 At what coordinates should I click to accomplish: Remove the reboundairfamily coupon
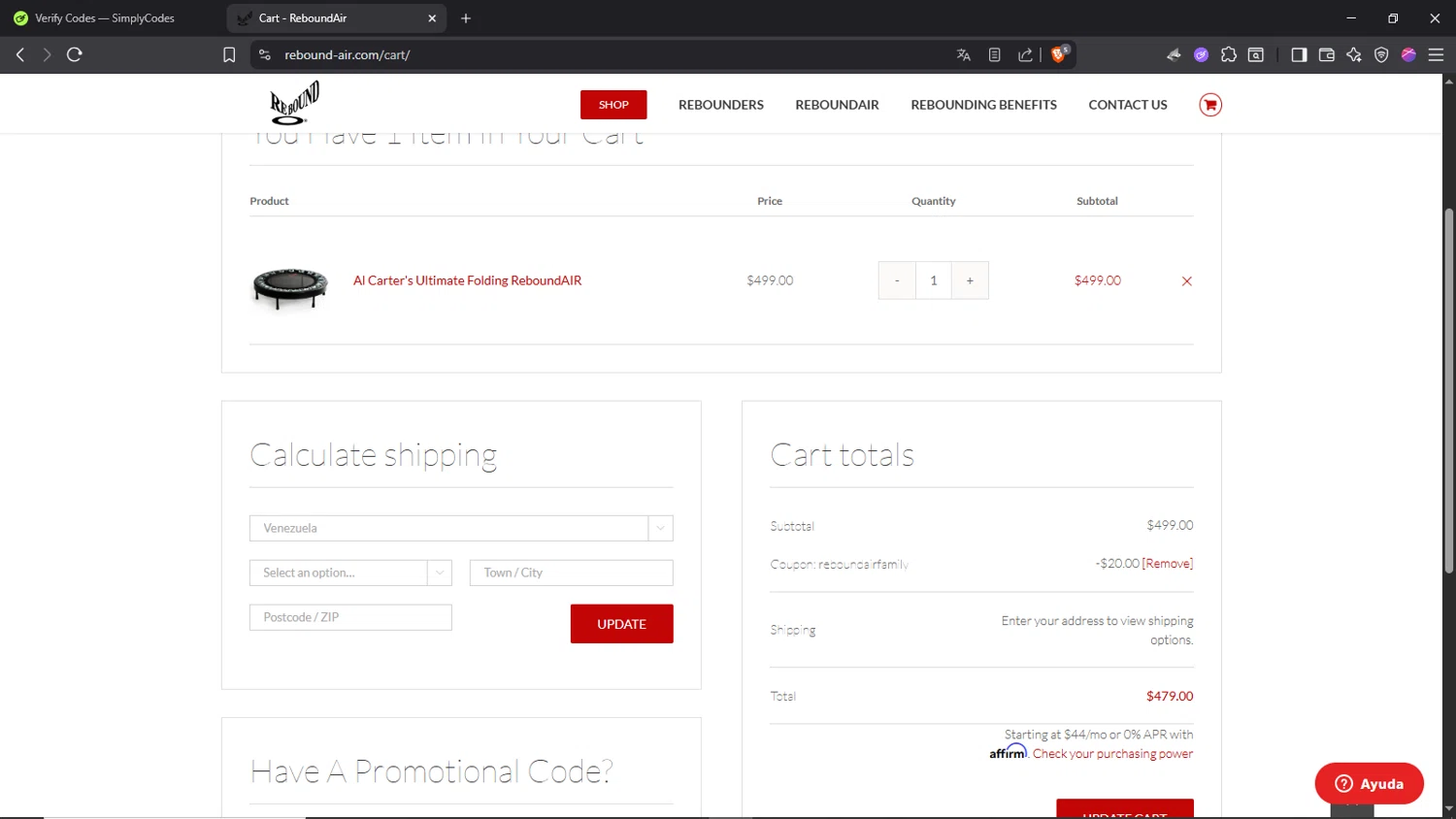pos(1168,564)
